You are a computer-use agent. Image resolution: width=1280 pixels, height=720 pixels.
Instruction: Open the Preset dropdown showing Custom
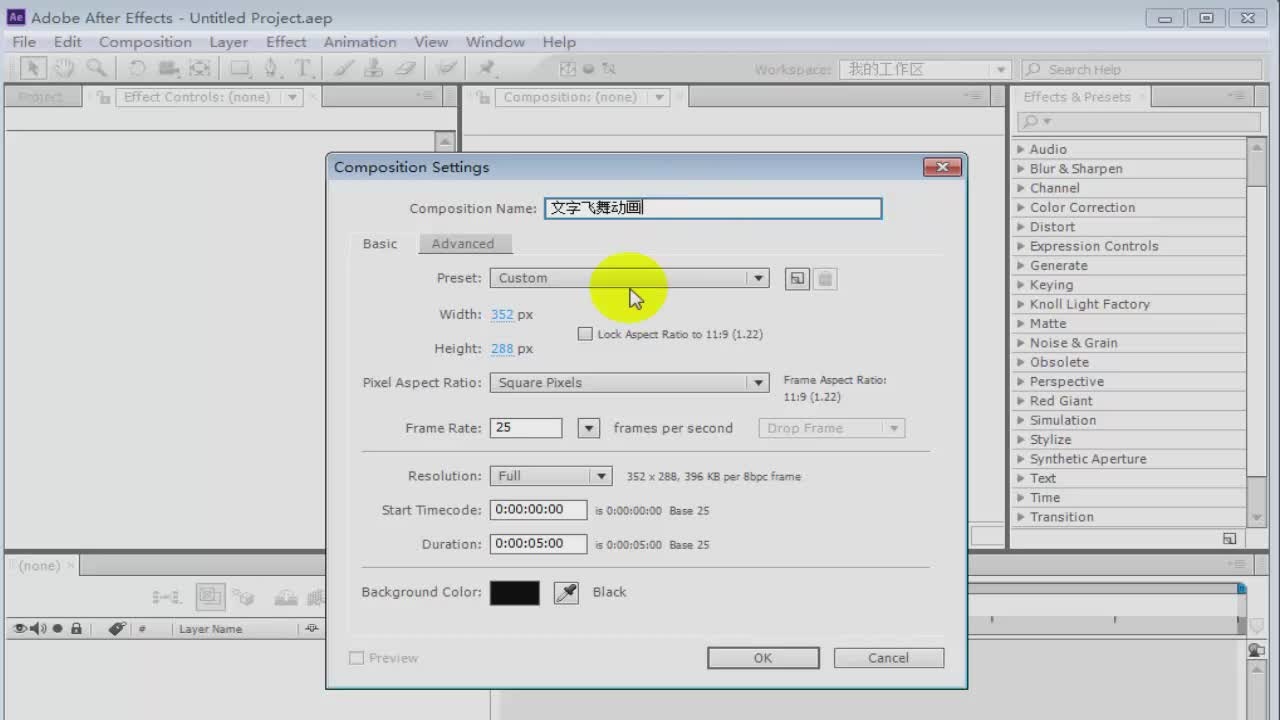(x=629, y=279)
